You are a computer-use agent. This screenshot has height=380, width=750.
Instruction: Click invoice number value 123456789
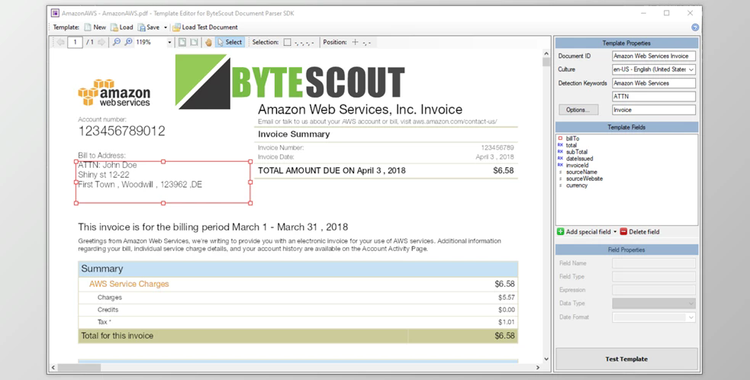pos(497,147)
